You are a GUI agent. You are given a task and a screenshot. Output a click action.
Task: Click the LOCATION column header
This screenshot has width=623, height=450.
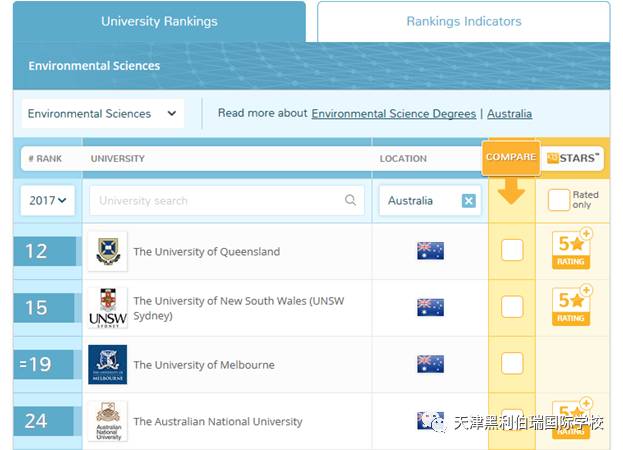[x=403, y=158]
